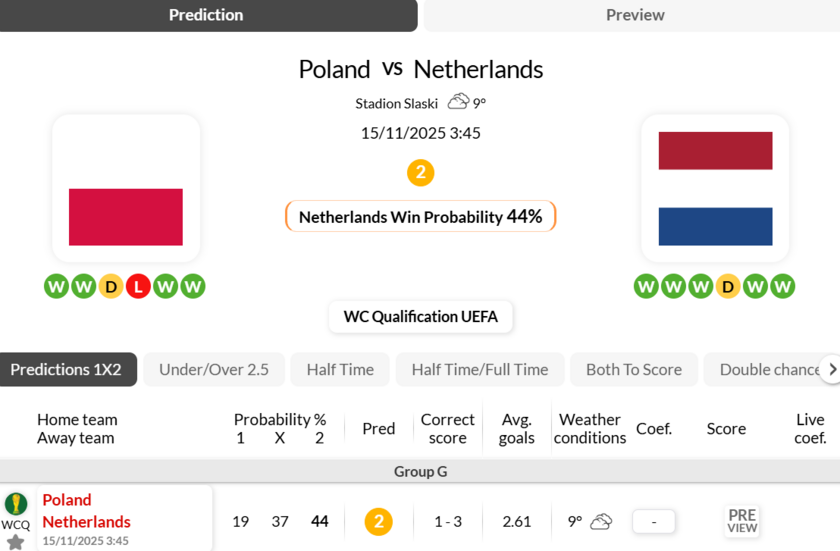Click the Netherlands flag image
Image resolution: width=840 pixels, height=551 pixels.
pyautogui.click(x=715, y=188)
